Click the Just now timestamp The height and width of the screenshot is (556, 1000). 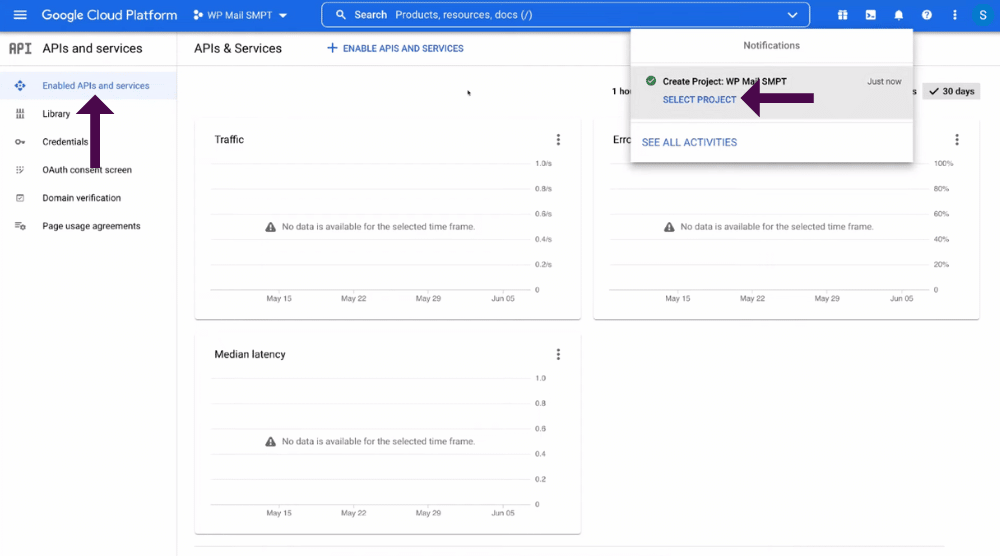tap(884, 82)
